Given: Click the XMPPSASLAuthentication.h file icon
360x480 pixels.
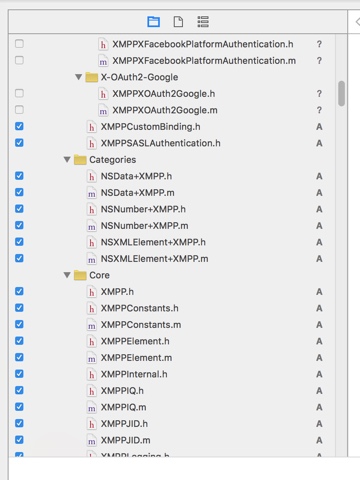Looking at the screenshot, I should pos(91,143).
